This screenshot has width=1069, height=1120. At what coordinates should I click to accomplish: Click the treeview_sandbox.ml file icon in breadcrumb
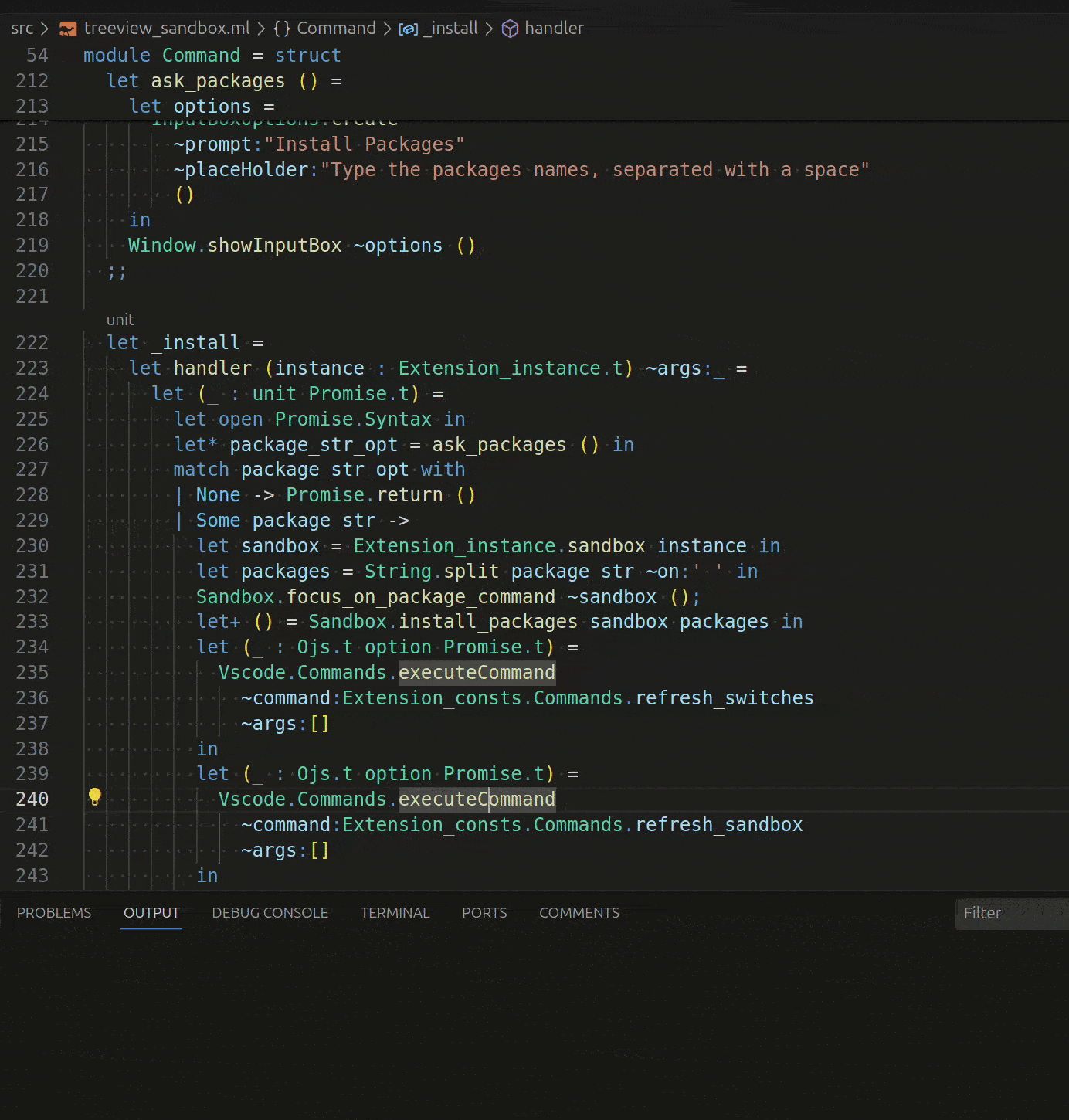67,28
